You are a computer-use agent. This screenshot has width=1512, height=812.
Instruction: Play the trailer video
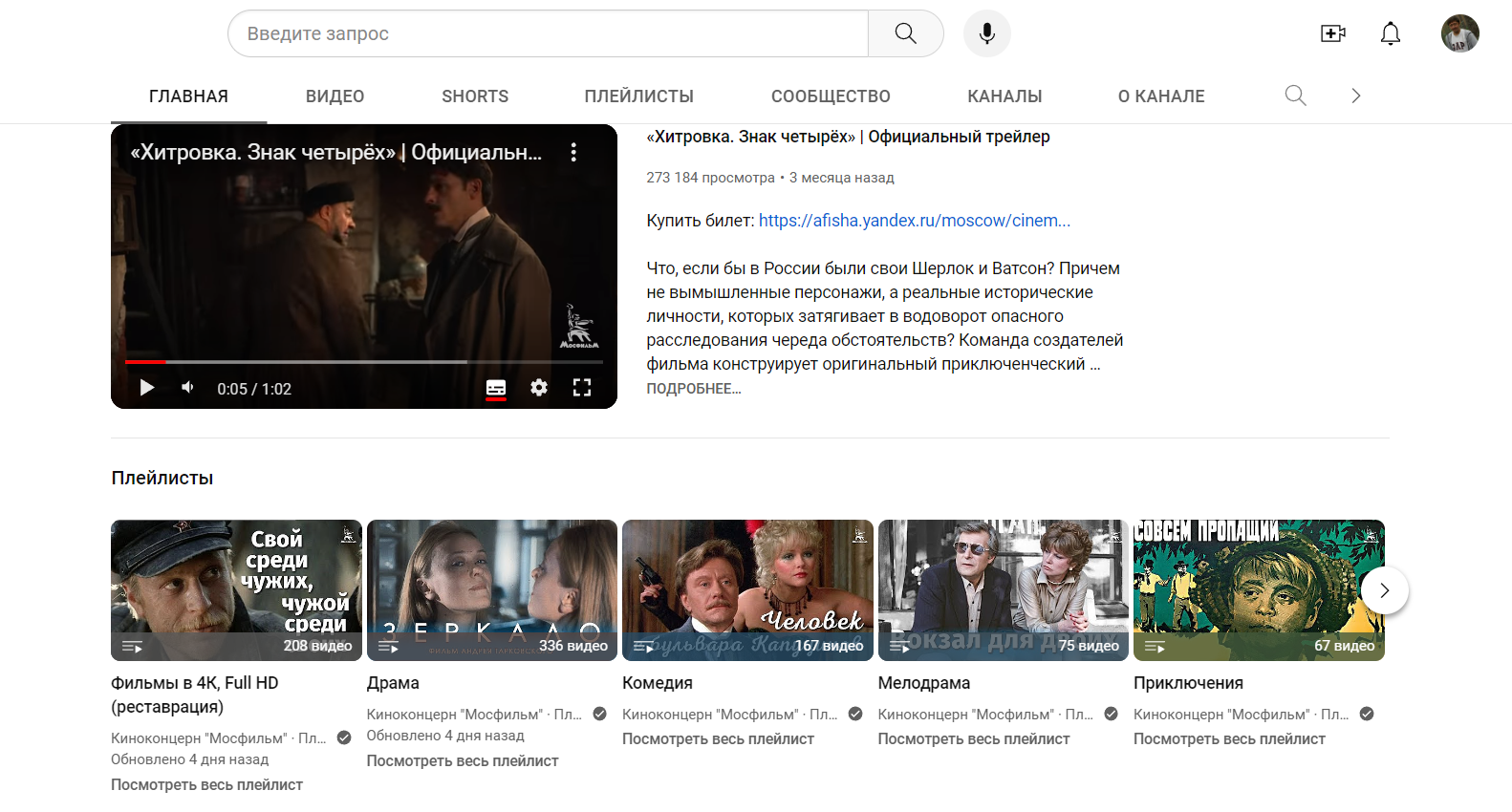146,388
